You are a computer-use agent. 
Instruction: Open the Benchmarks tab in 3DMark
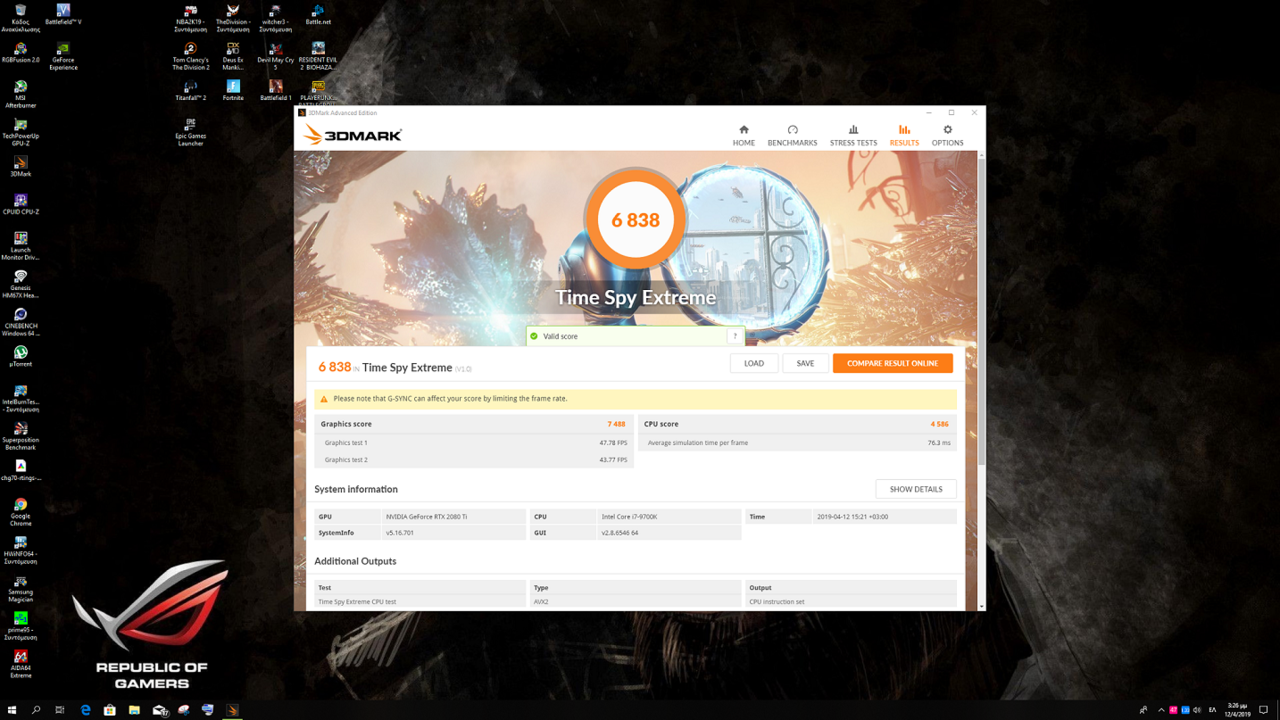[792, 136]
